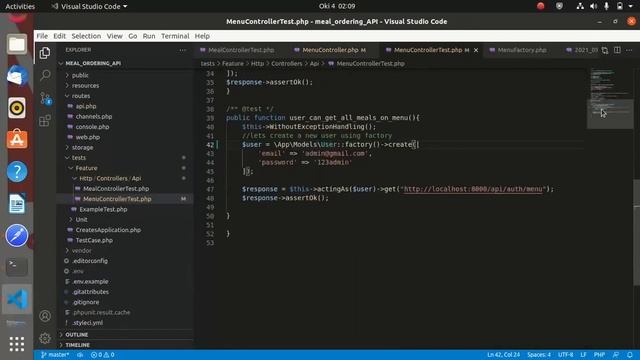
Task: Open the volume indicator in top bar
Action: click(593, 6)
